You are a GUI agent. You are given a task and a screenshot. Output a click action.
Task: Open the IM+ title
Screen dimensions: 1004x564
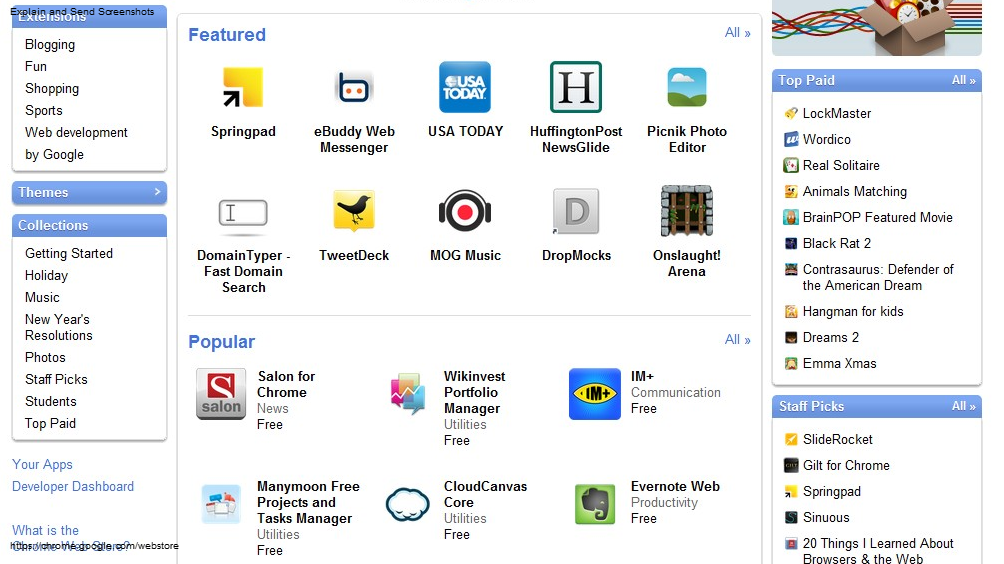642,376
